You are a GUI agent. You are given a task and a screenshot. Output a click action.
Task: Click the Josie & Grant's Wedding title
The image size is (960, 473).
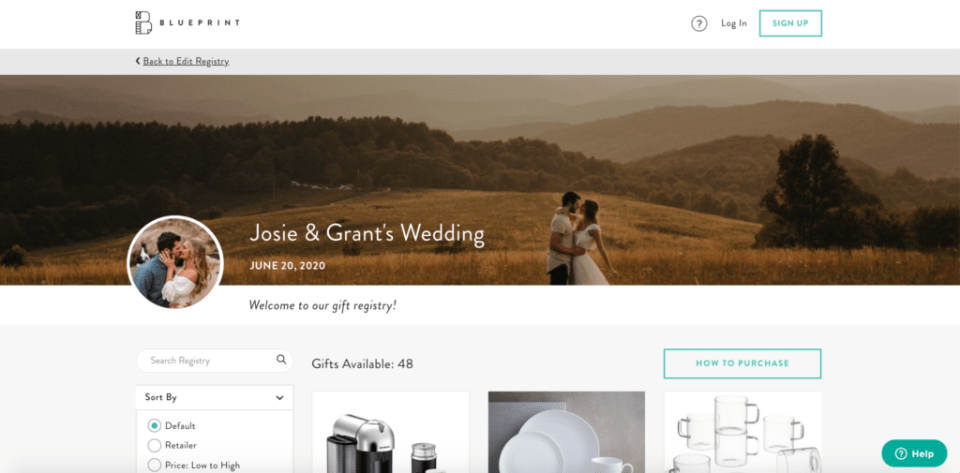pos(367,234)
